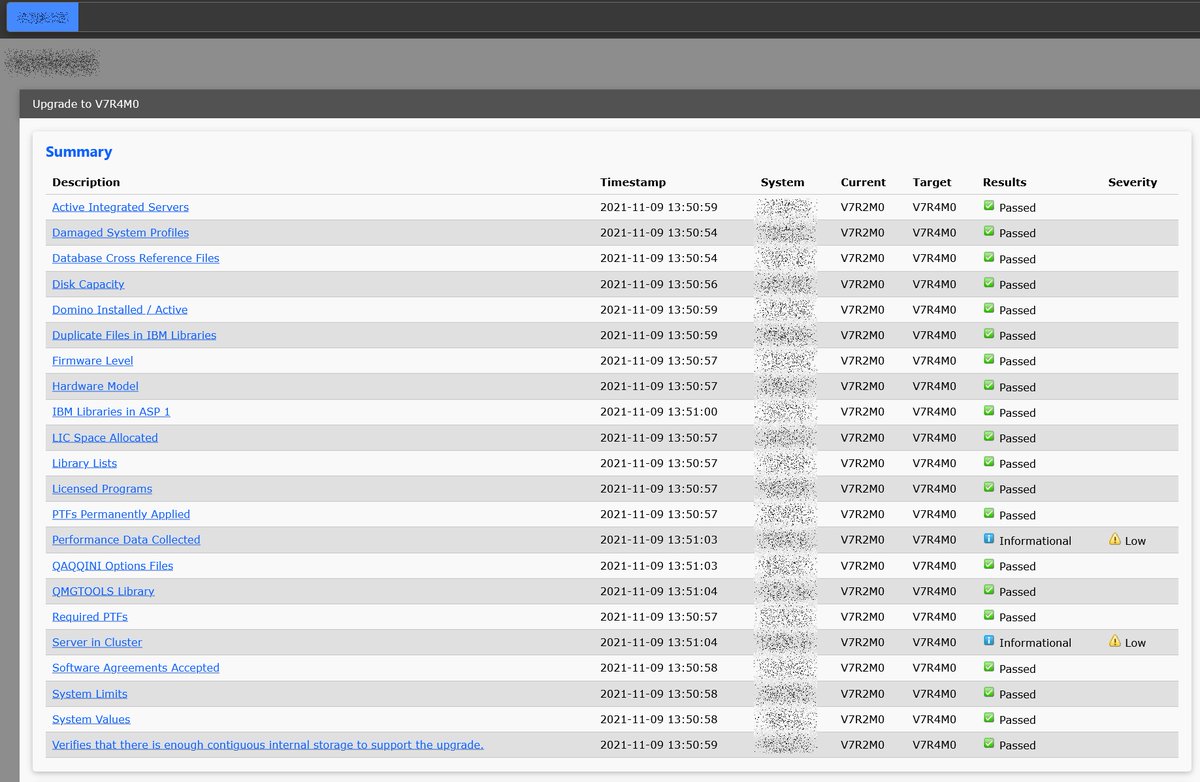Open the Required PTFs check

(90, 616)
